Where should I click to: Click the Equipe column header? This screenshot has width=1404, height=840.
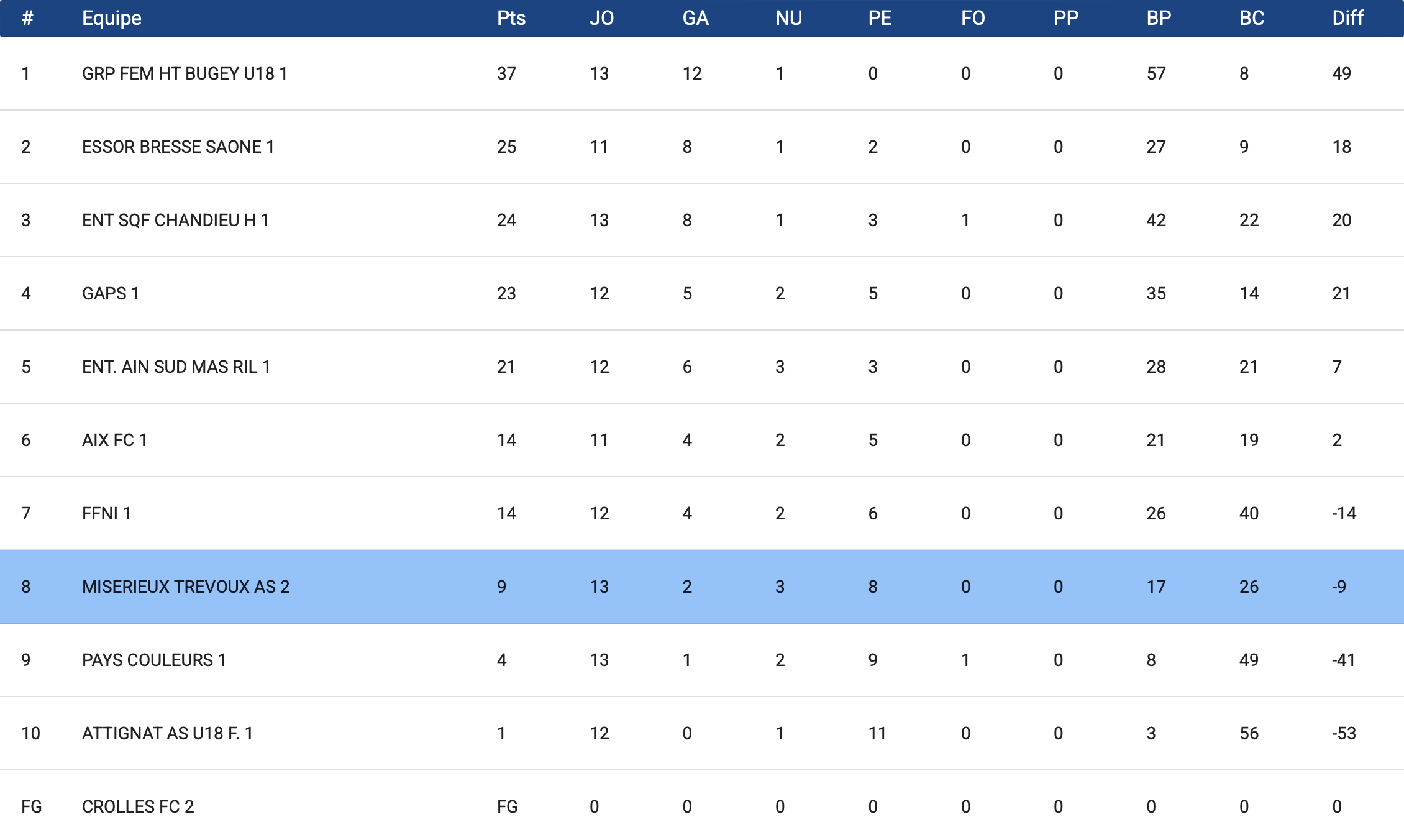[x=112, y=18]
